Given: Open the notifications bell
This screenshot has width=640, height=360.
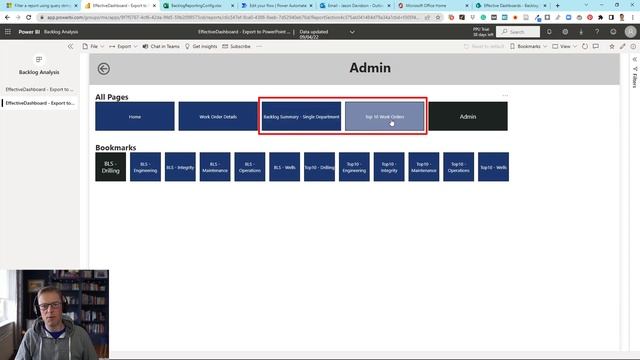Looking at the screenshot, I should 549,32.
